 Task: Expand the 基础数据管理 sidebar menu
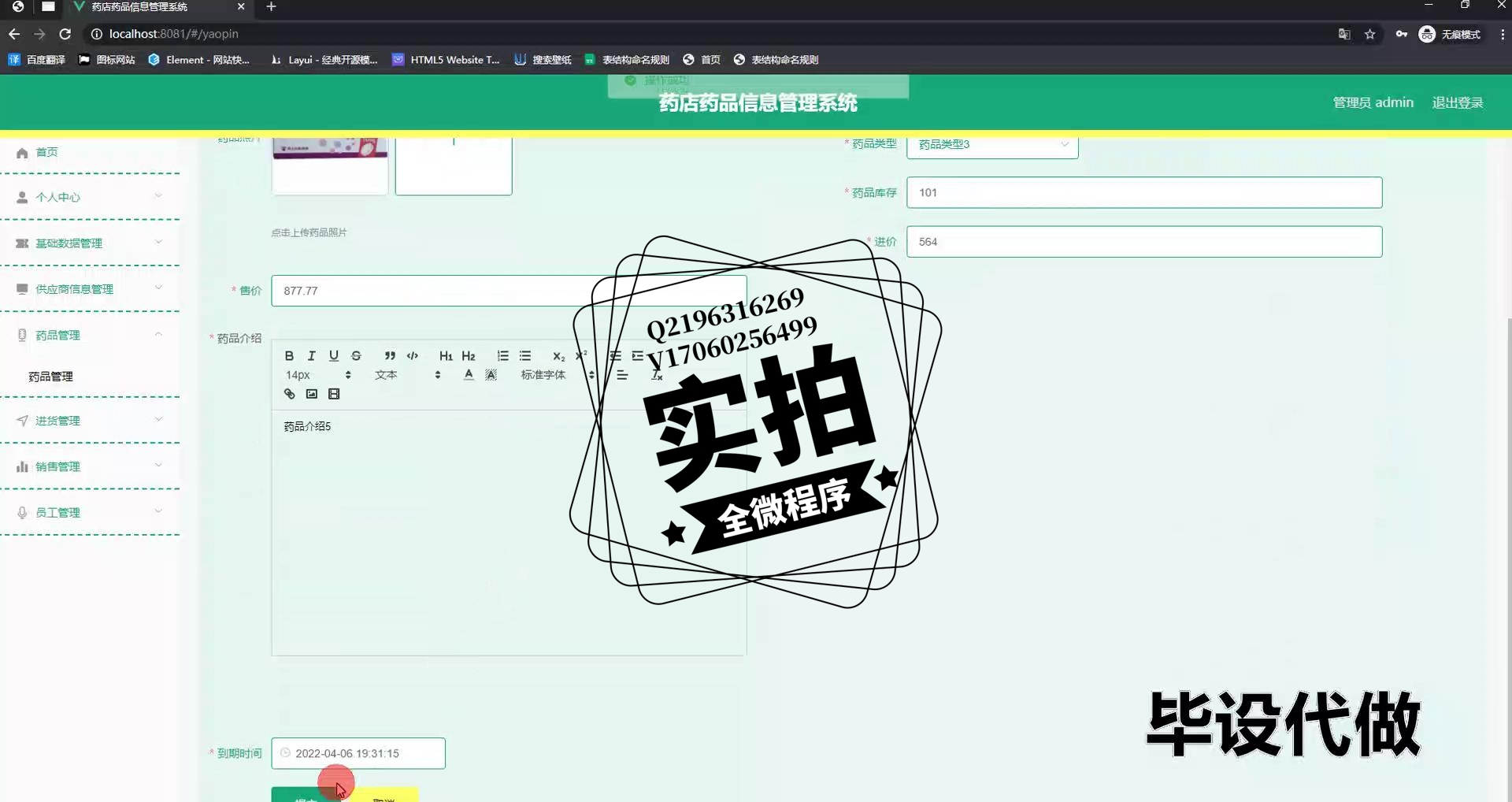(x=90, y=243)
